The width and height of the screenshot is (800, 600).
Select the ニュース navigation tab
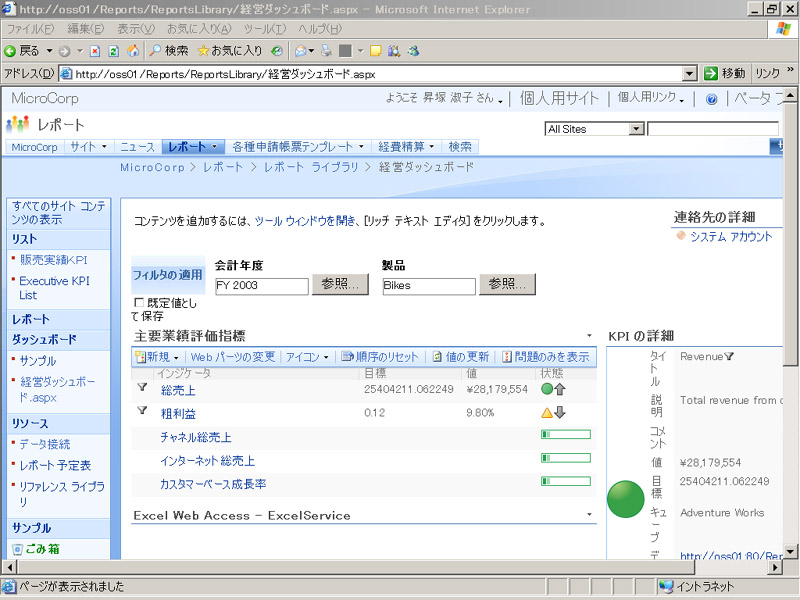[x=137, y=147]
